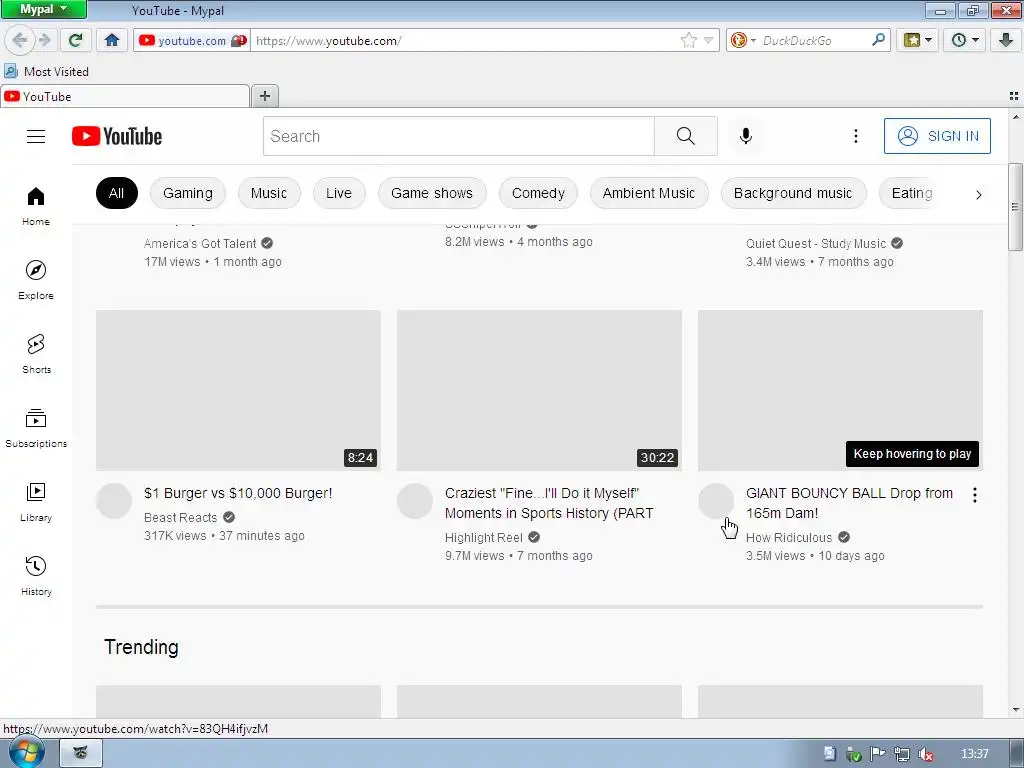Select the YouTube browser tab
The height and width of the screenshot is (768, 1024).
125,97
